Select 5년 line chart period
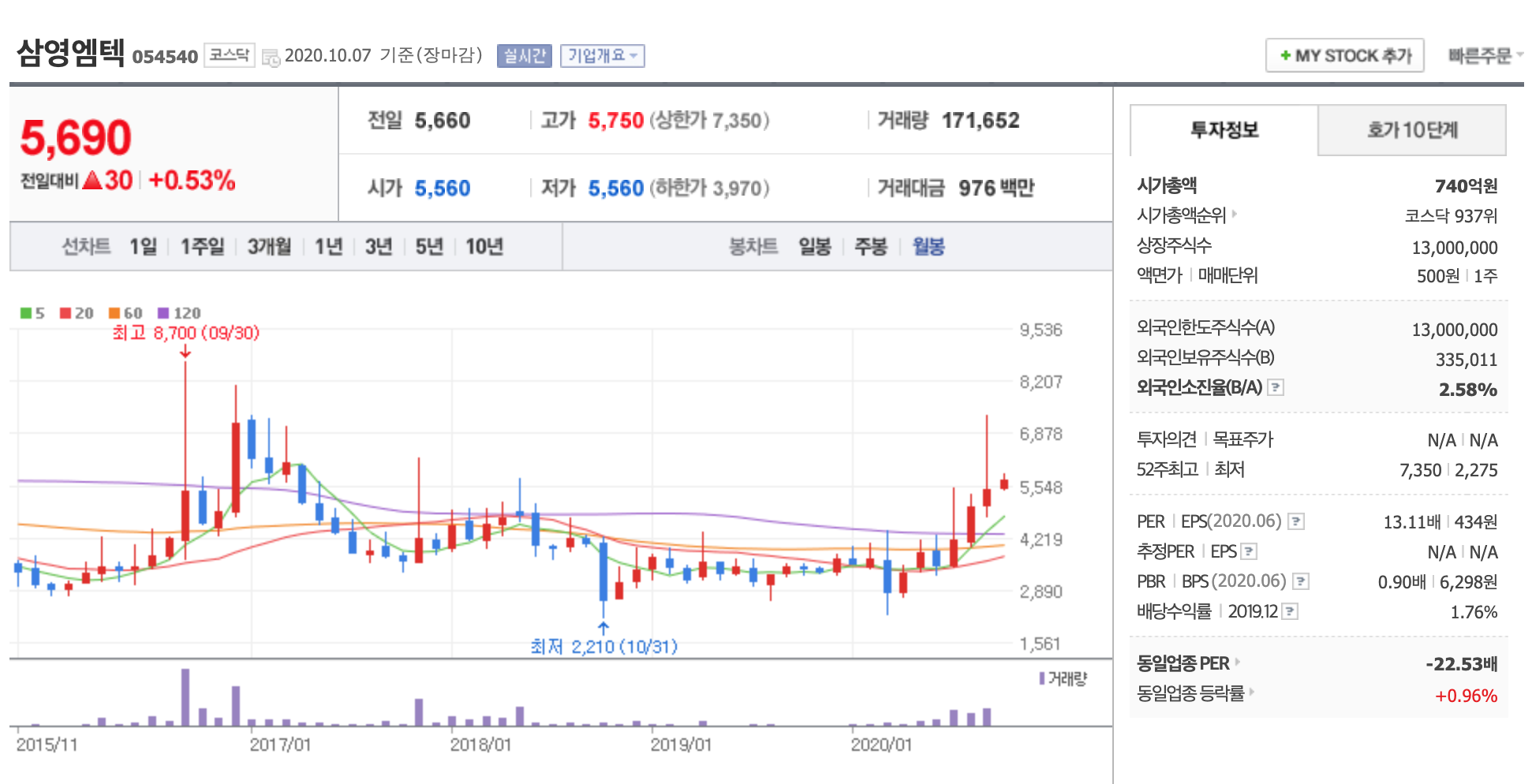 coord(429,247)
